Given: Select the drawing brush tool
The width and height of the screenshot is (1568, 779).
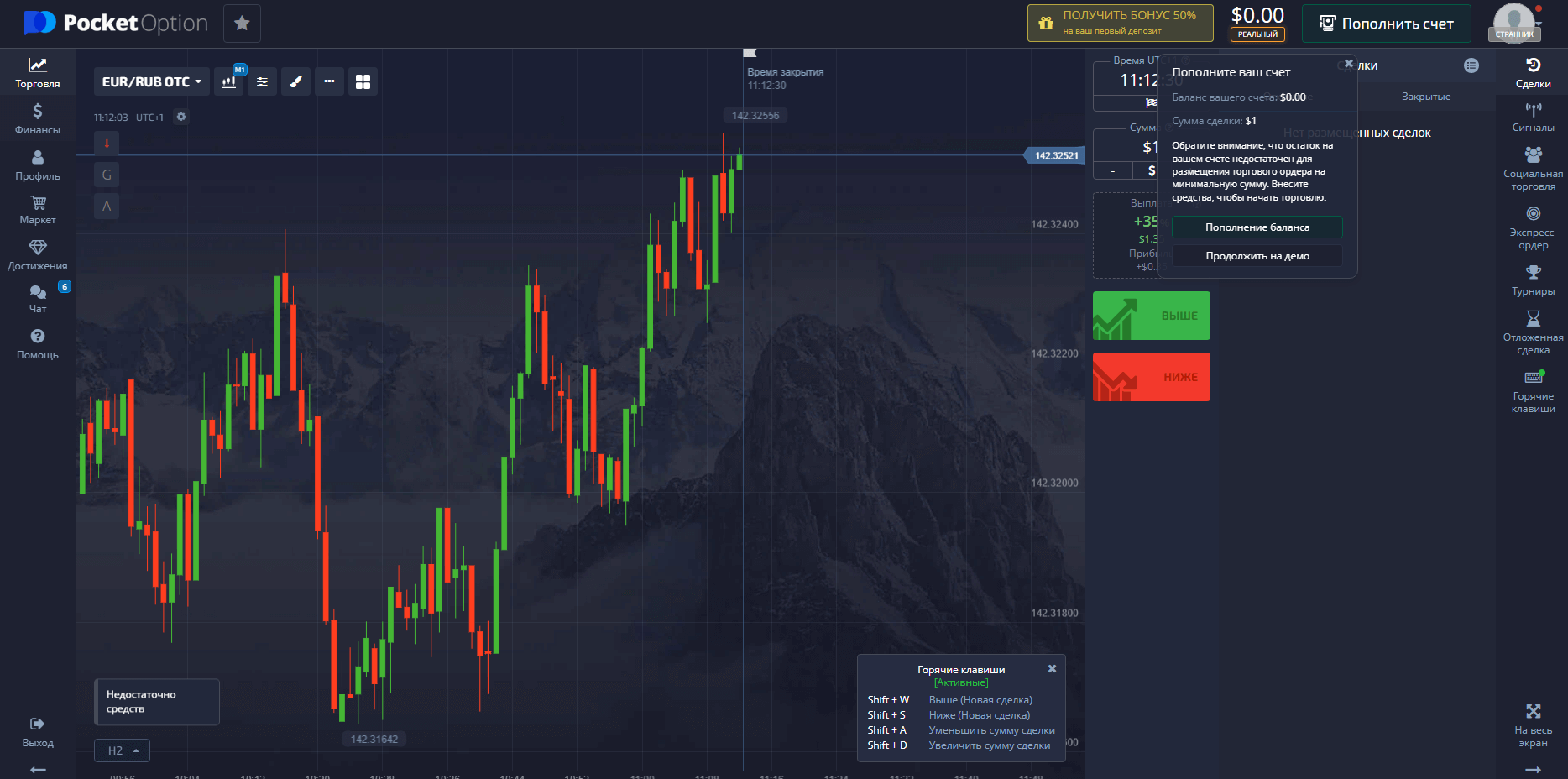Looking at the screenshot, I should [x=295, y=81].
